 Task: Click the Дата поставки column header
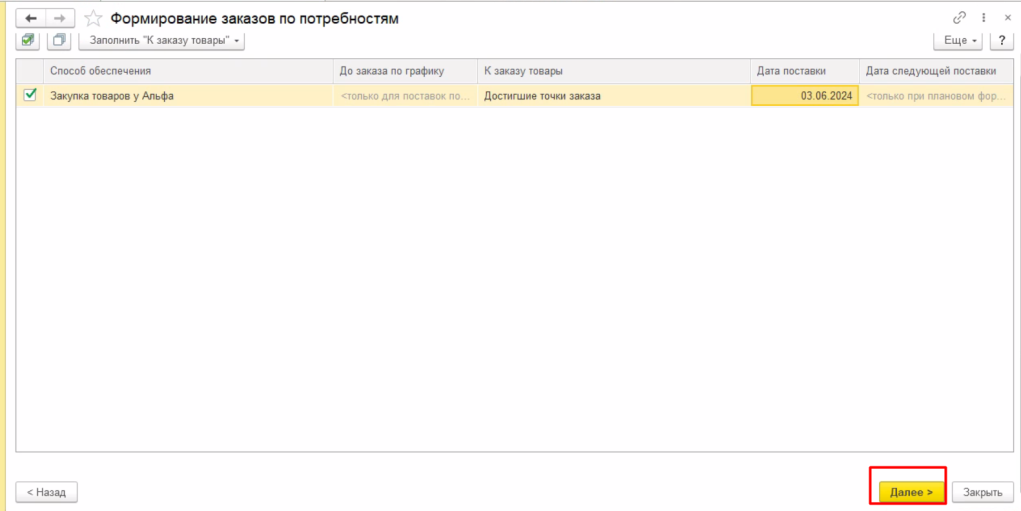pos(791,71)
